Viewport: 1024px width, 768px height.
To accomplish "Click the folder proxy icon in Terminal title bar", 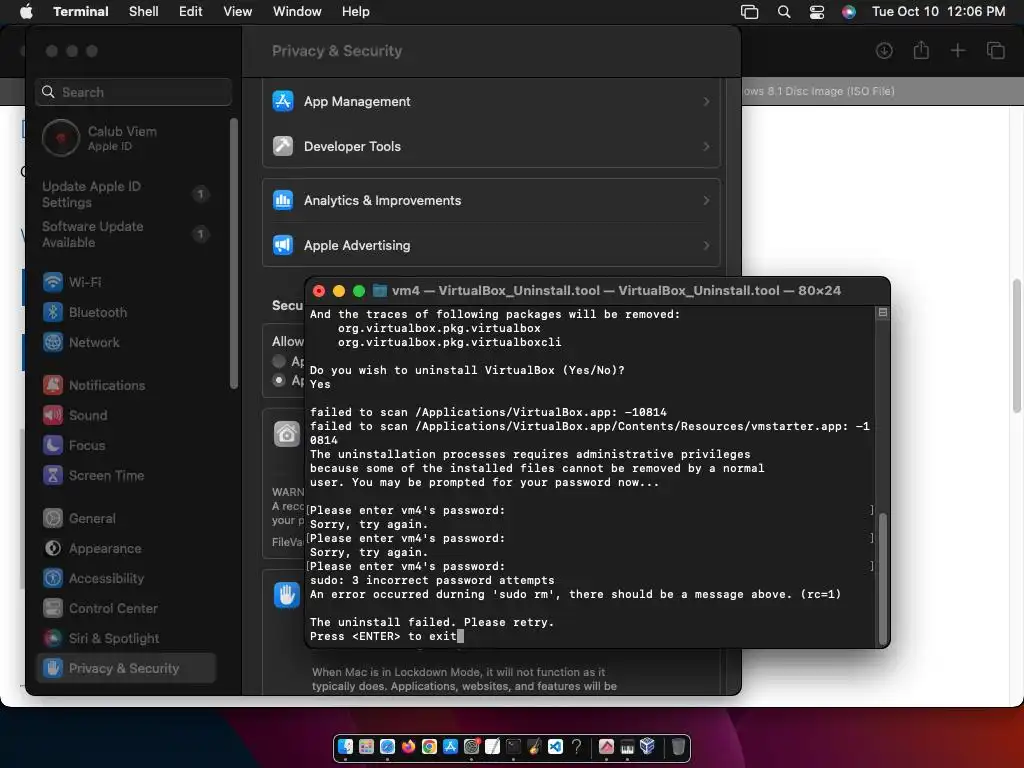I will pos(379,291).
